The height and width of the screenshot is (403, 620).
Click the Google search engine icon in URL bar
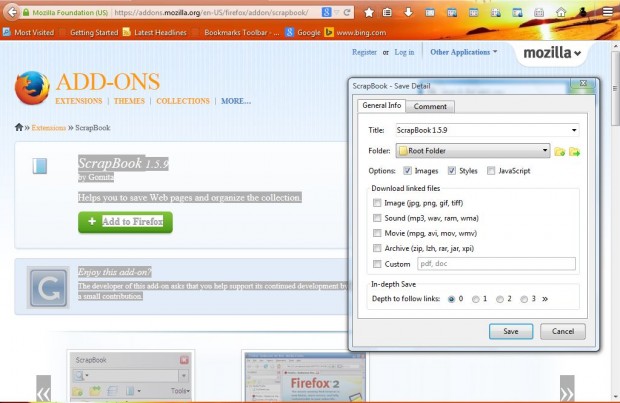coord(326,12)
